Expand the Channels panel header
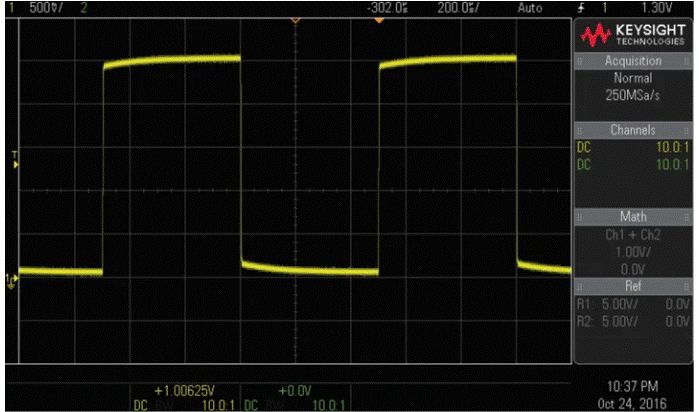Screen dimensions: 699x412 click(634, 130)
